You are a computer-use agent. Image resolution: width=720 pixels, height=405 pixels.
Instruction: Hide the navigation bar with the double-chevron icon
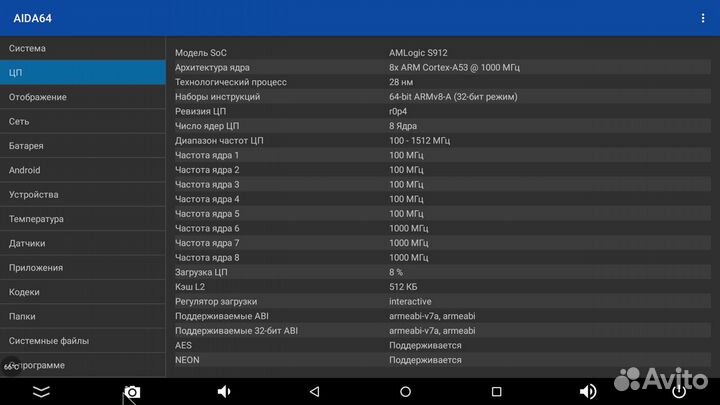pyautogui.click(x=41, y=392)
